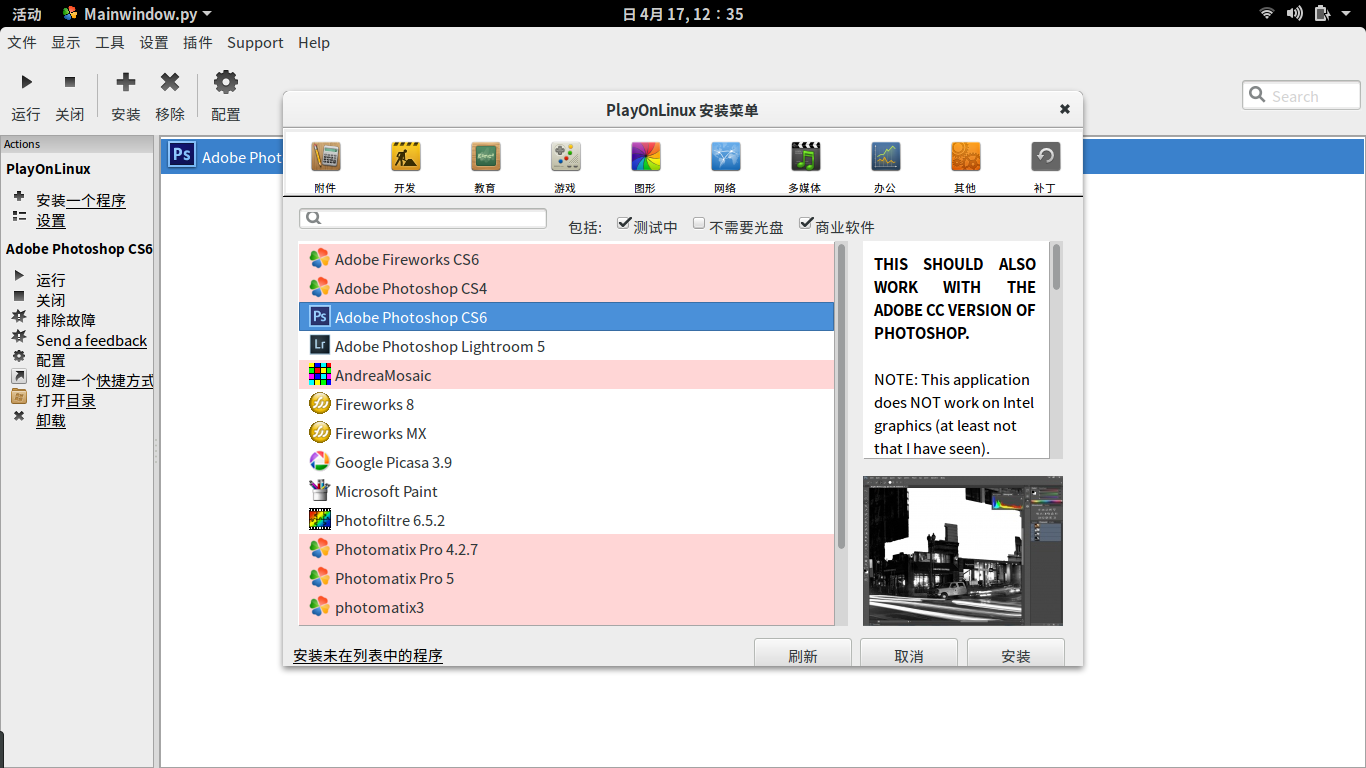Screen dimensions: 1366x768
Task: Open the 开发 development category
Action: [405, 166]
